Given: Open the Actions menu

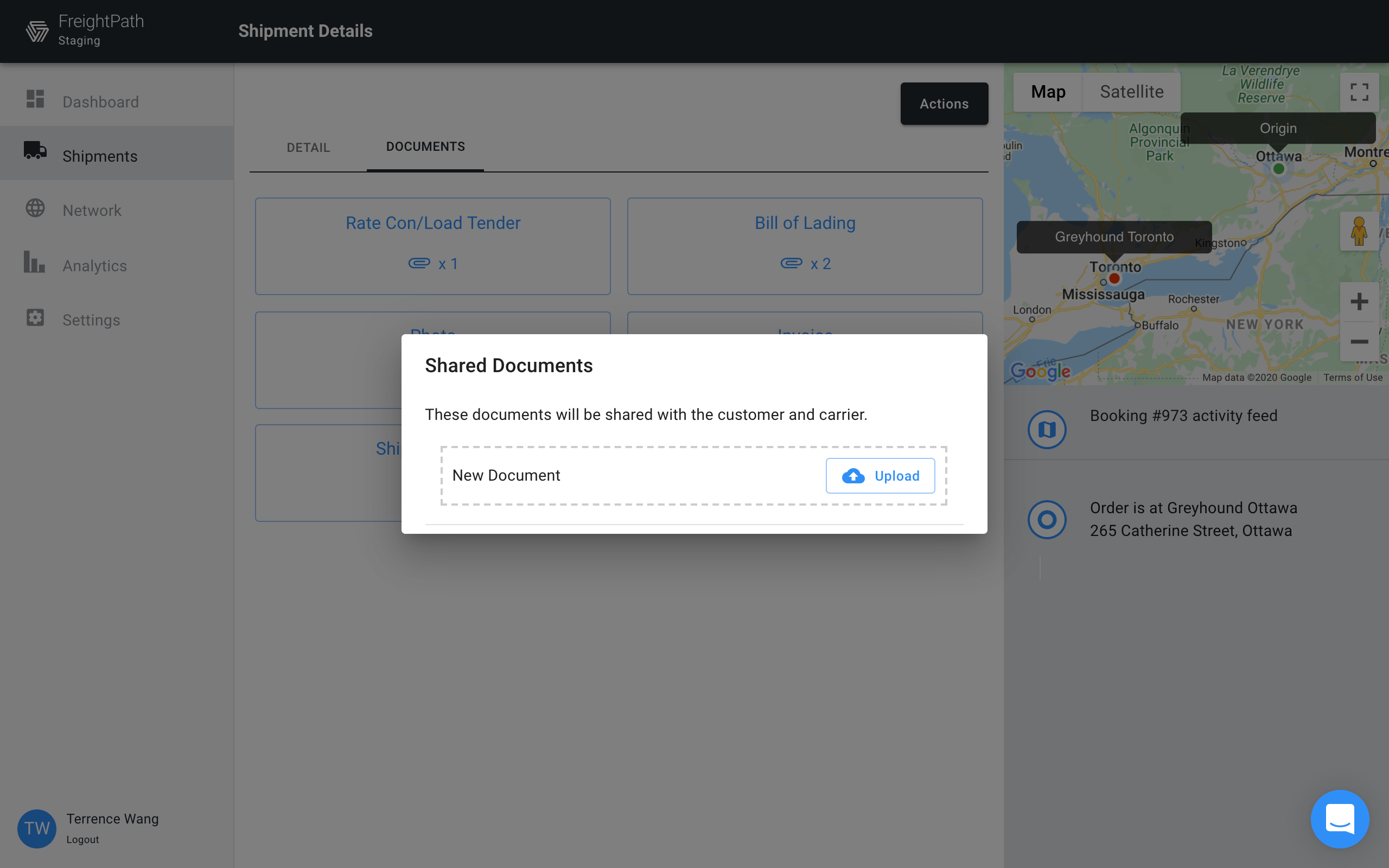Looking at the screenshot, I should pyautogui.click(x=944, y=104).
